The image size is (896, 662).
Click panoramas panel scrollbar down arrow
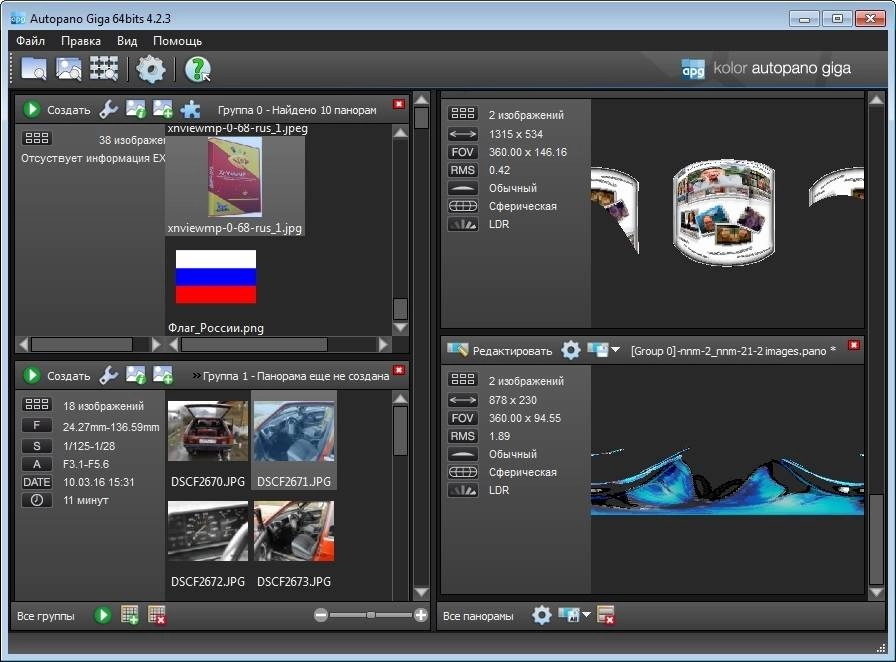click(877, 592)
